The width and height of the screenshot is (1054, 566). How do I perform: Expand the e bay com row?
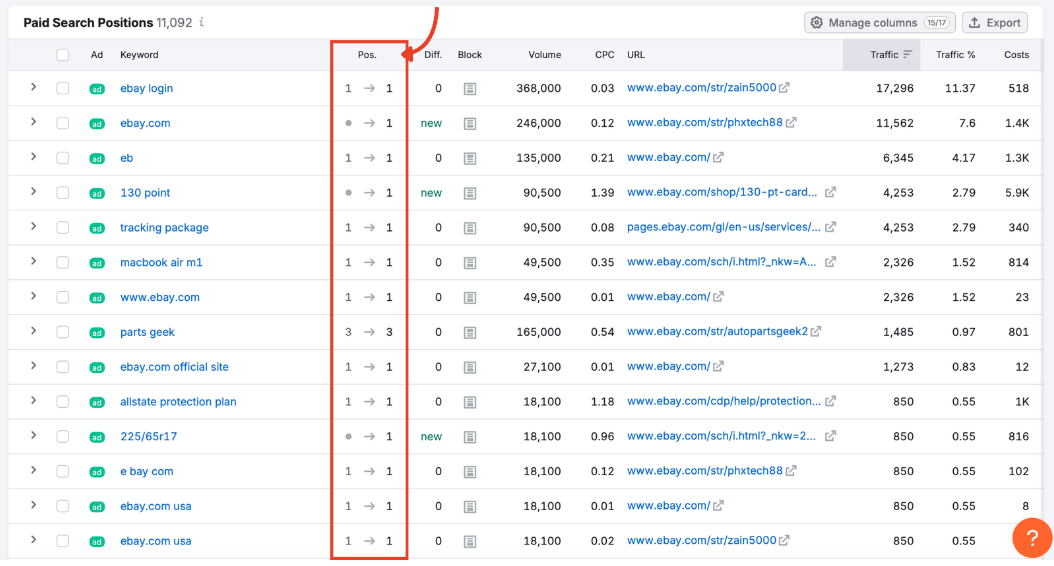pyautogui.click(x=33, y=471)
